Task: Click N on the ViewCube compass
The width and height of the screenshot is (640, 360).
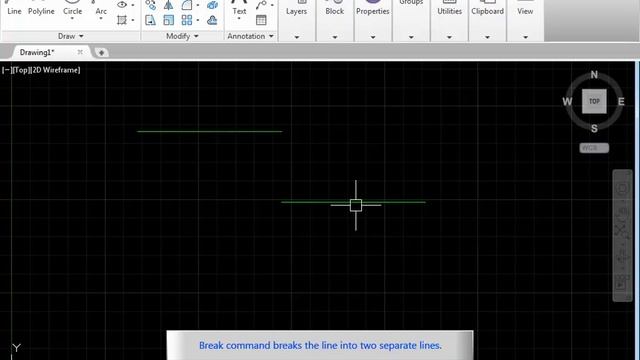Action: 594,75
